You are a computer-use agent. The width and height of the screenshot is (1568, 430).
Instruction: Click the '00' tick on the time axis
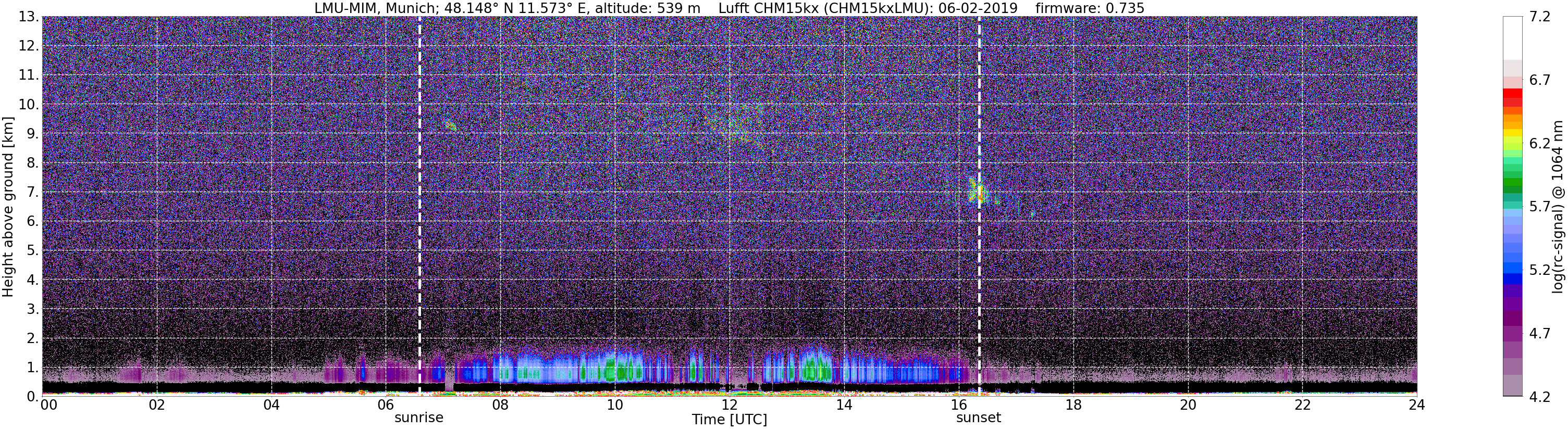pos(48,405)
